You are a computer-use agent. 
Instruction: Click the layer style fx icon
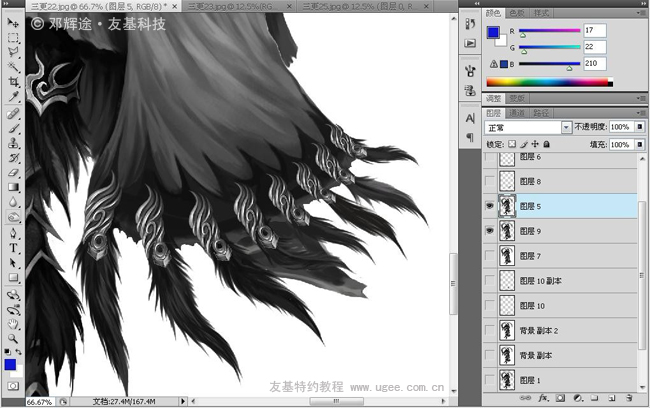[543, 398]
